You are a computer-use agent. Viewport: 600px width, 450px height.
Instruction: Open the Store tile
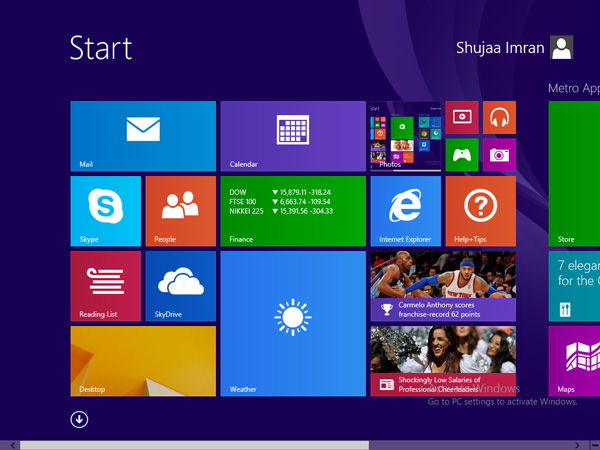pos(574,173)
